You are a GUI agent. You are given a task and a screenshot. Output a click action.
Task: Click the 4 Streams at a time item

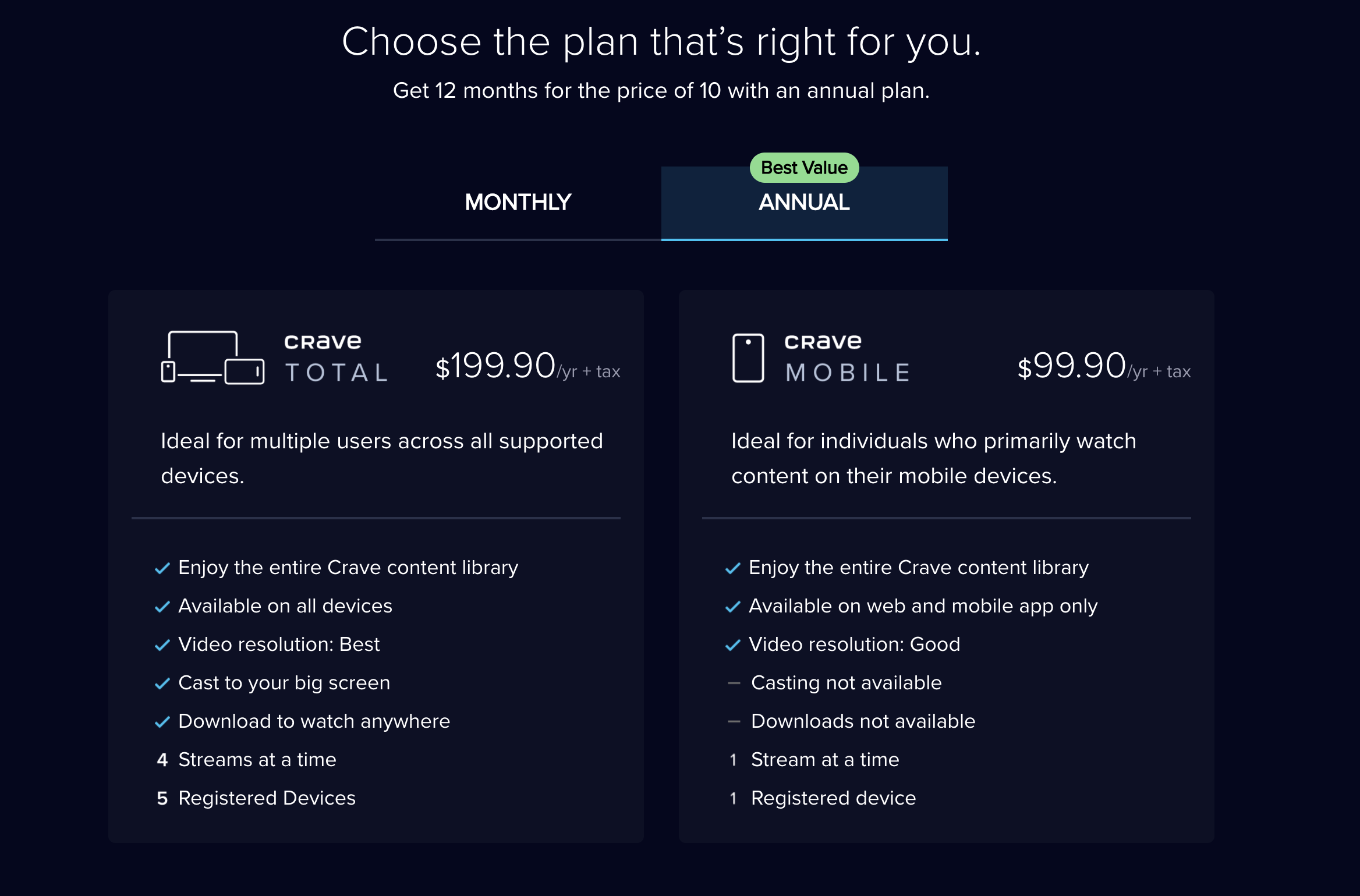pos(246,760)
